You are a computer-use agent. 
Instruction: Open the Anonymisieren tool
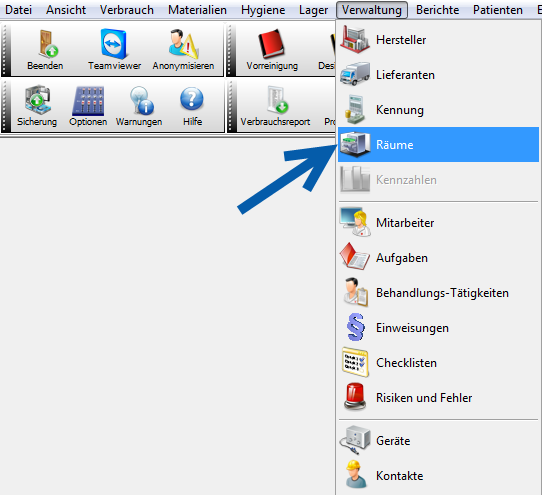(x=183, y=50)
